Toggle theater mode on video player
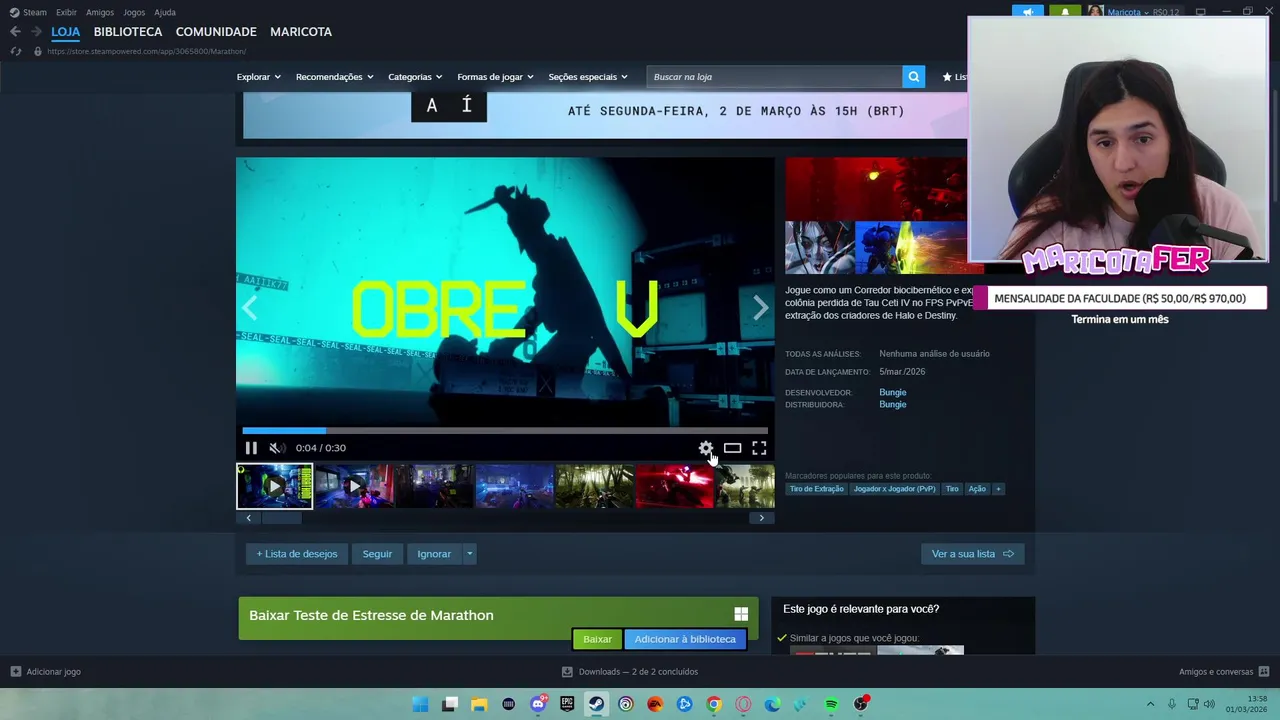The width and height of the screenshot is (1280, 720). pos(732,448)
